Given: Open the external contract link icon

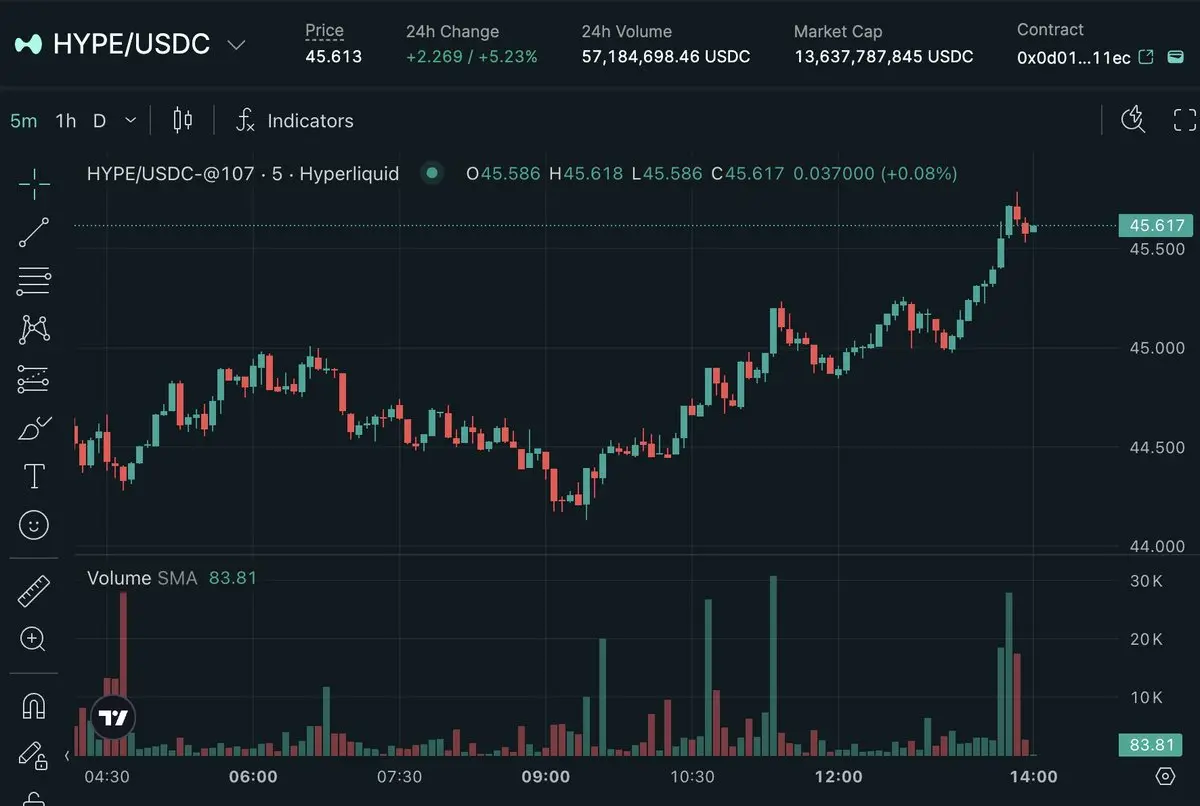Looking at the screenshot, I should [1147, 57].
